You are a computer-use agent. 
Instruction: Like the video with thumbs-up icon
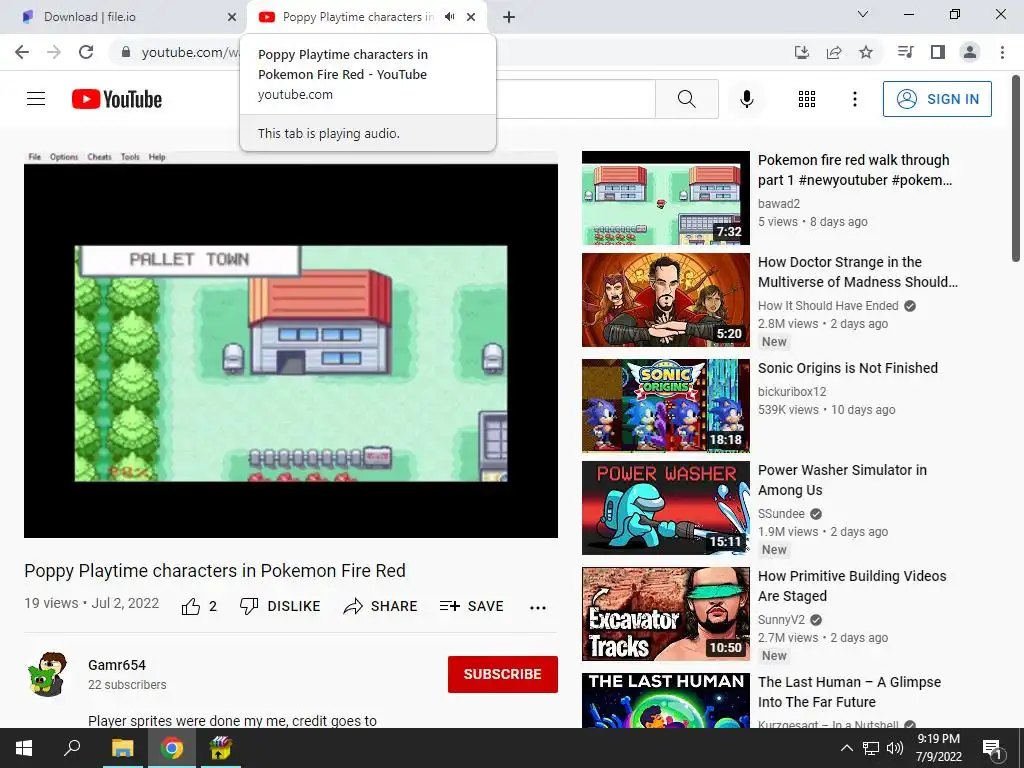191,607
